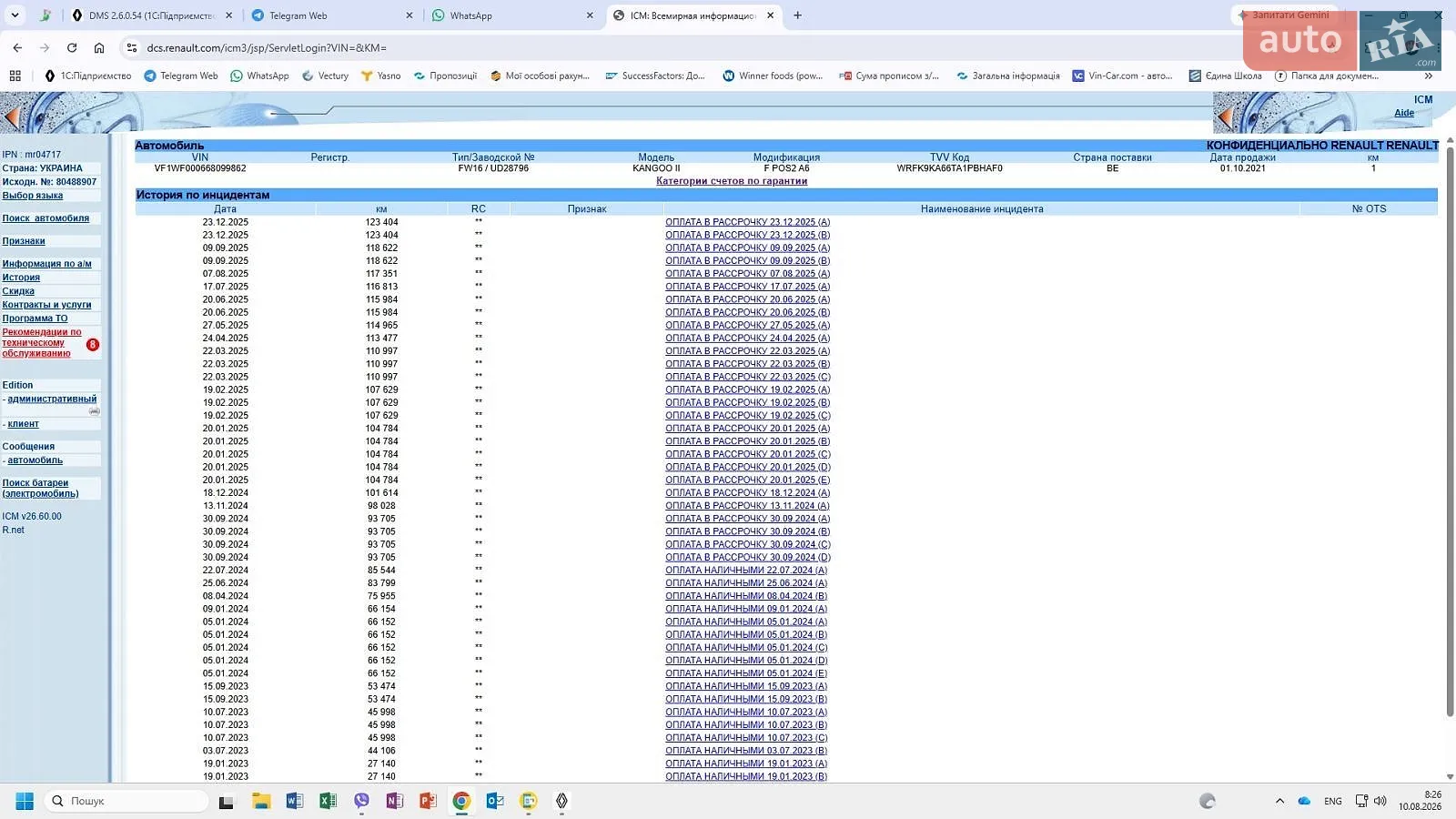Click the Aide help link
Screen dimensions: 1456x819
[x=1404, y=113]
